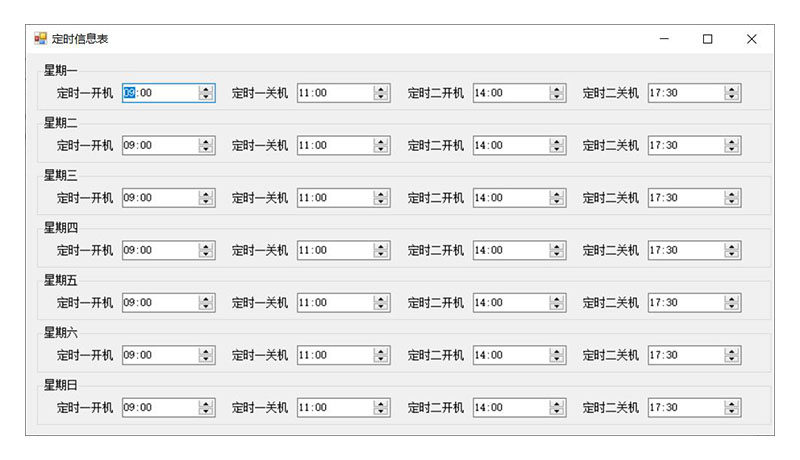Viewport: 800px width, 460px height.
Task: Click 定时二关机 label in 星期二 row
Action: coord(611,145)
